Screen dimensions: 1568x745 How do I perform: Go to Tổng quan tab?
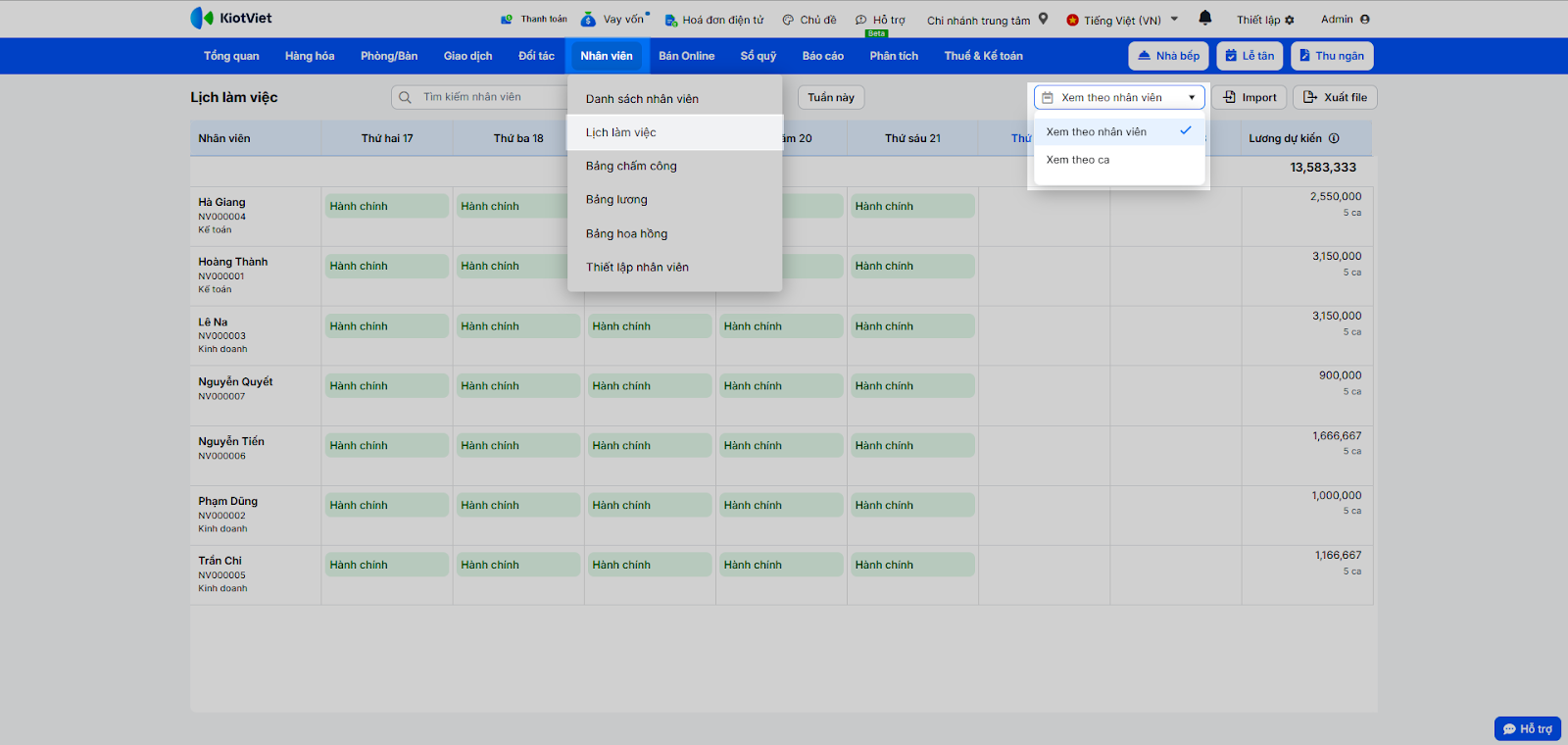pos(231,56)
